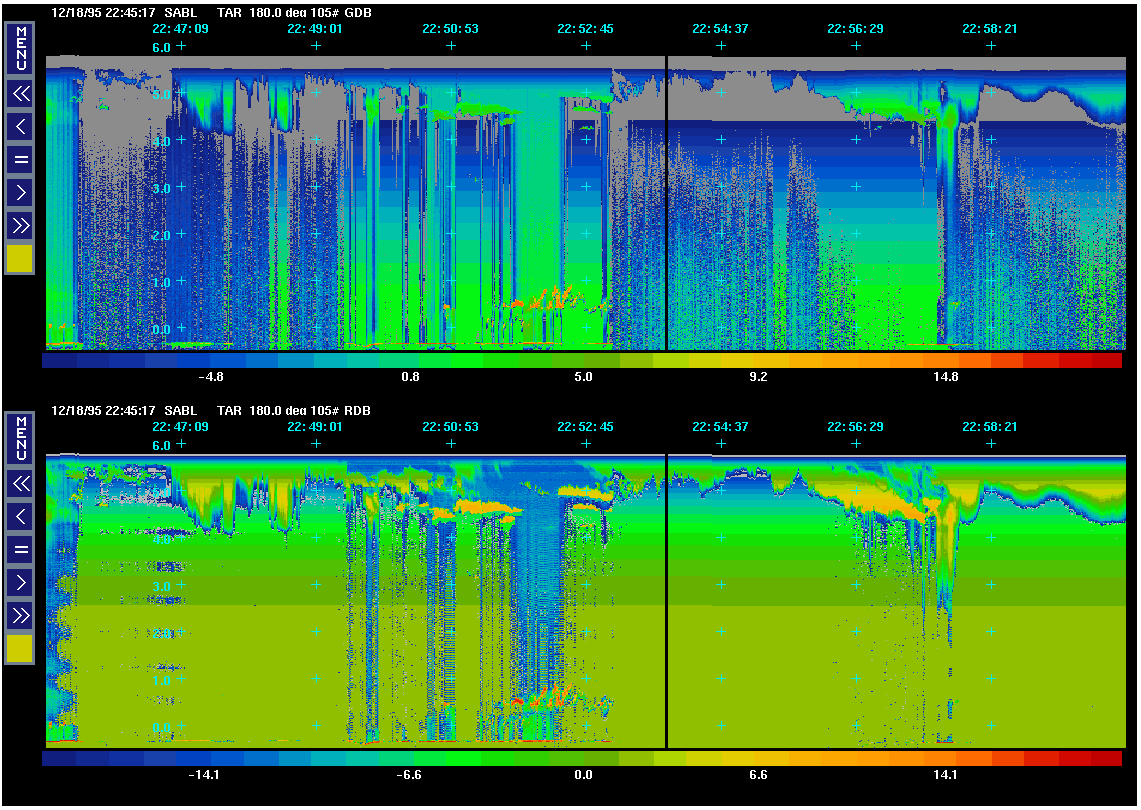Click the single-right arrow icon in top panel
Screen dimensions: 1141x810
click(x=20, y=192)
